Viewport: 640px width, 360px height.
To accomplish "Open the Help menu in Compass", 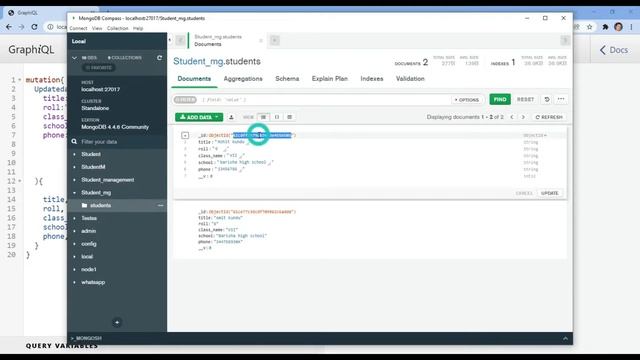I will coord(138,28).
